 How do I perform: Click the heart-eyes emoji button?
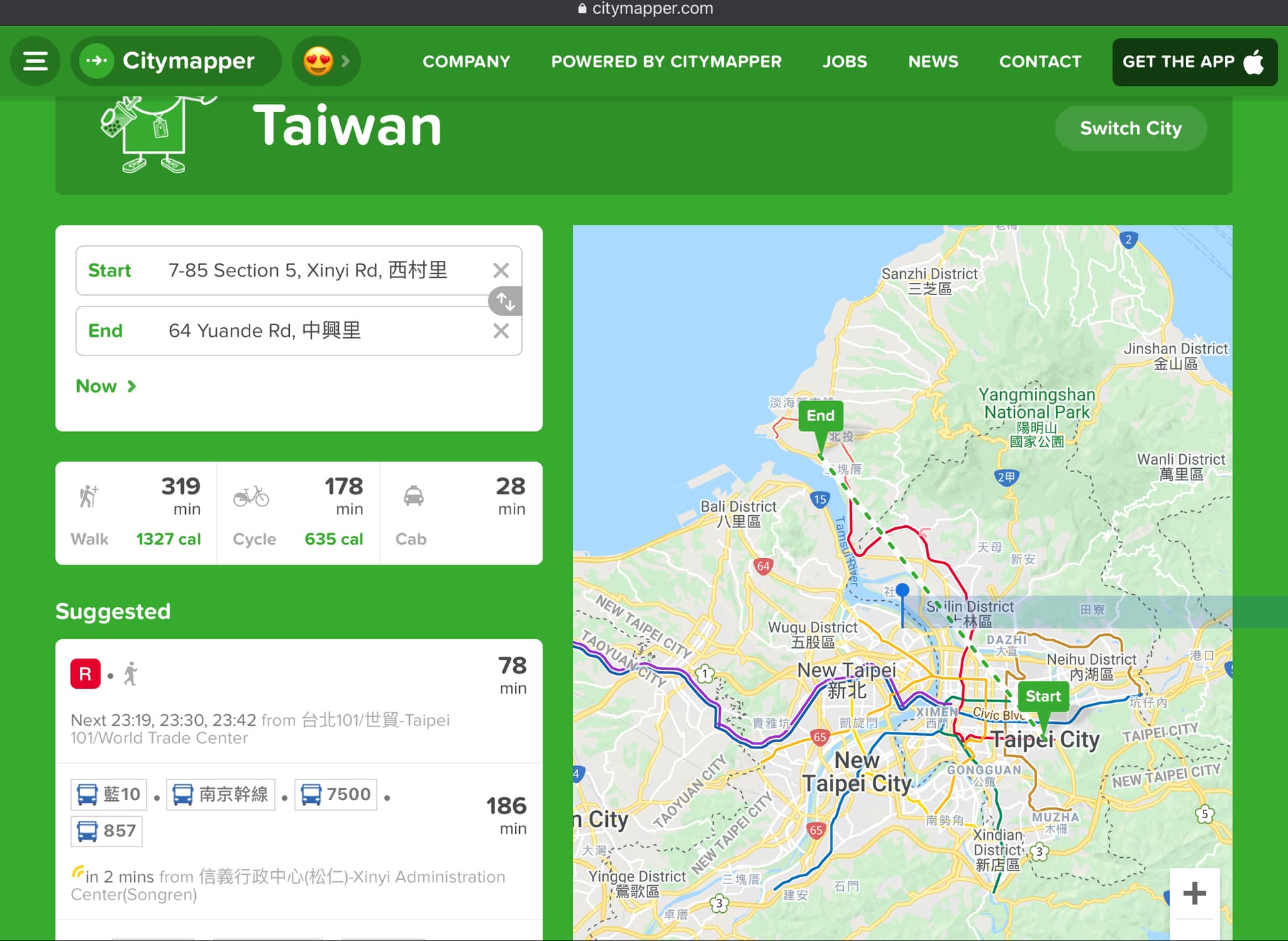point(318,61)
